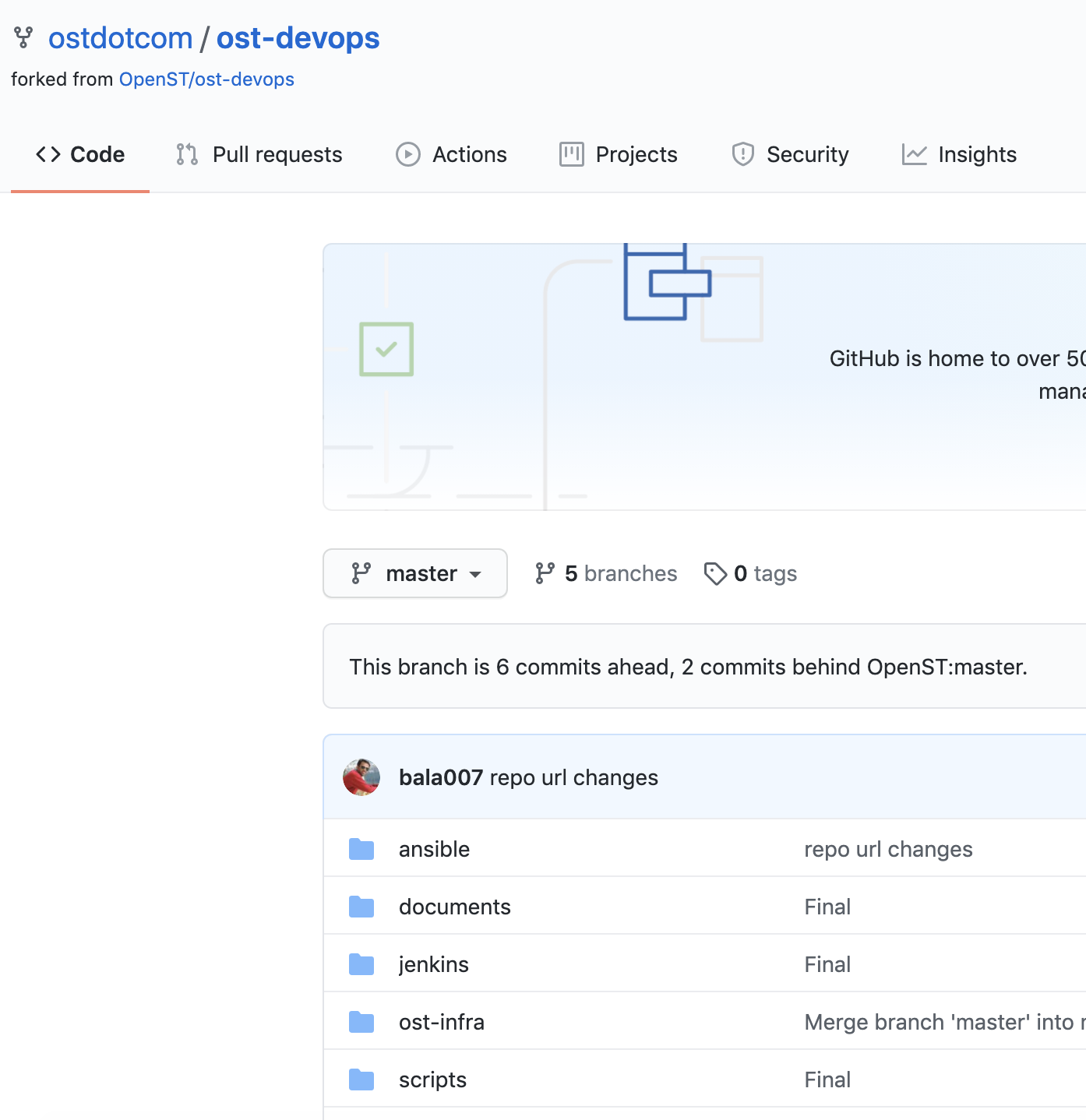Screen dimensions: 1086x1120
Task: Go to the Projects tab
Action: [x=619, y=154]
